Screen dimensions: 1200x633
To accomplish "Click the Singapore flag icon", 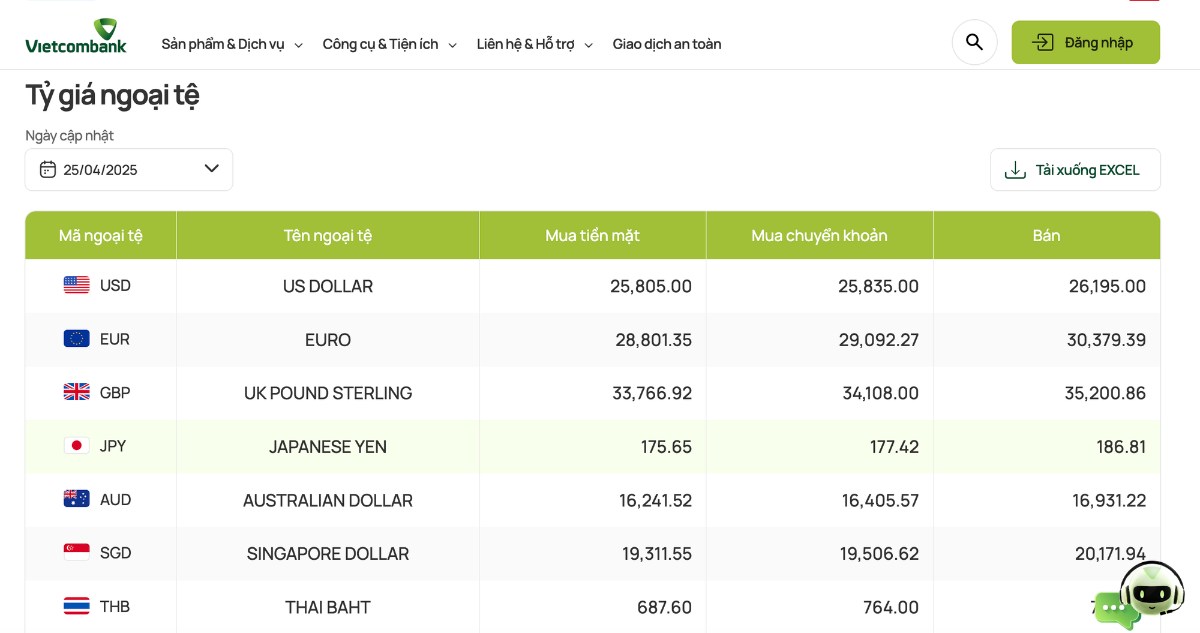I will click(x=77, y=553).
